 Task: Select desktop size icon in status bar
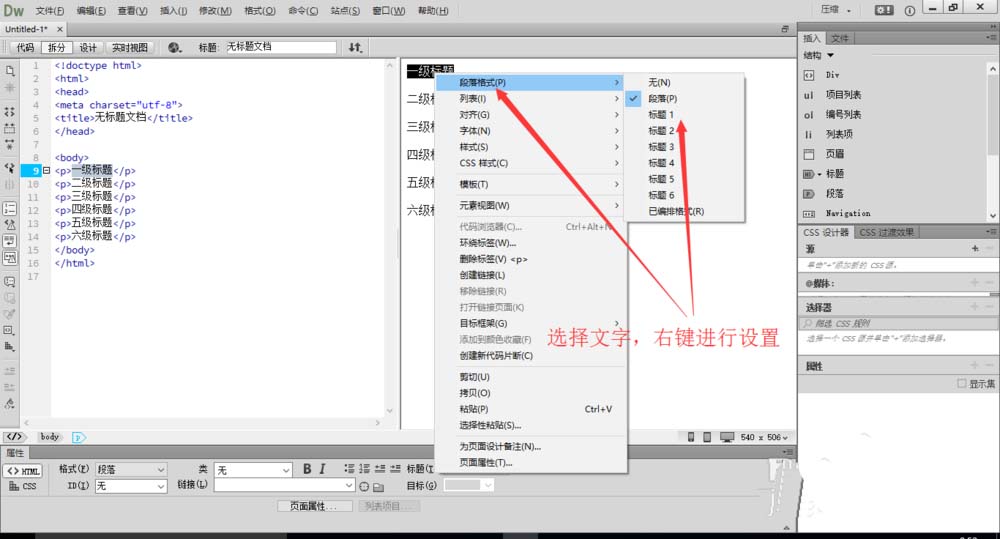[x=727, y=437]
